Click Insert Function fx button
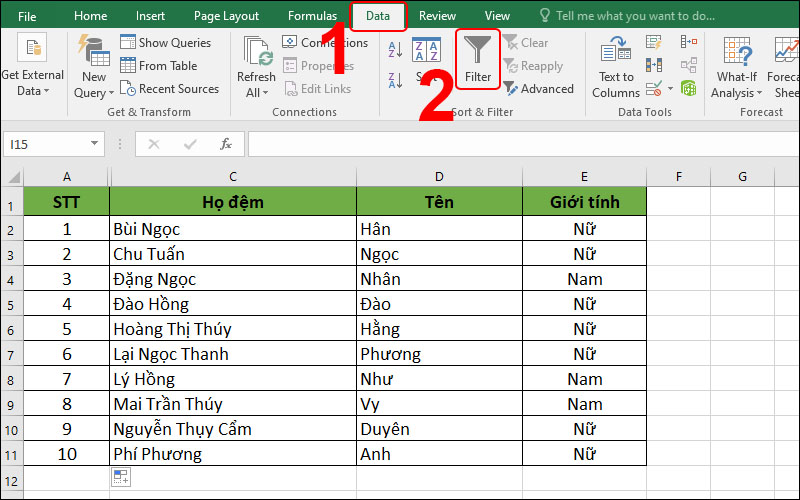The width and height of the screenshot is (800, 500). pos(226,144)
